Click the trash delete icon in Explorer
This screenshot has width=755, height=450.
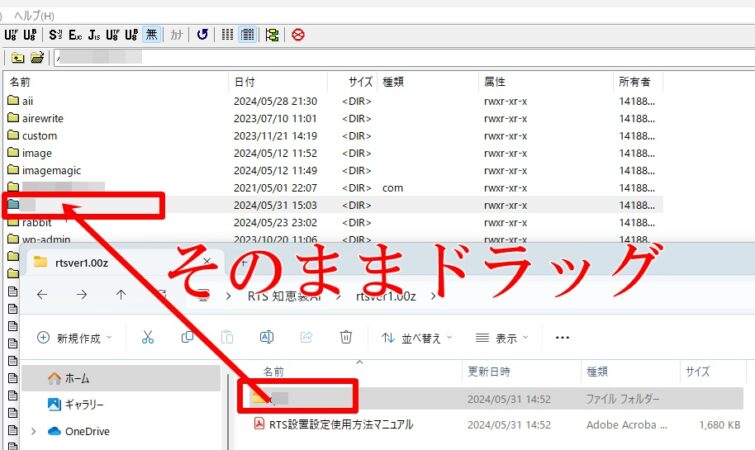coord(346,337)
